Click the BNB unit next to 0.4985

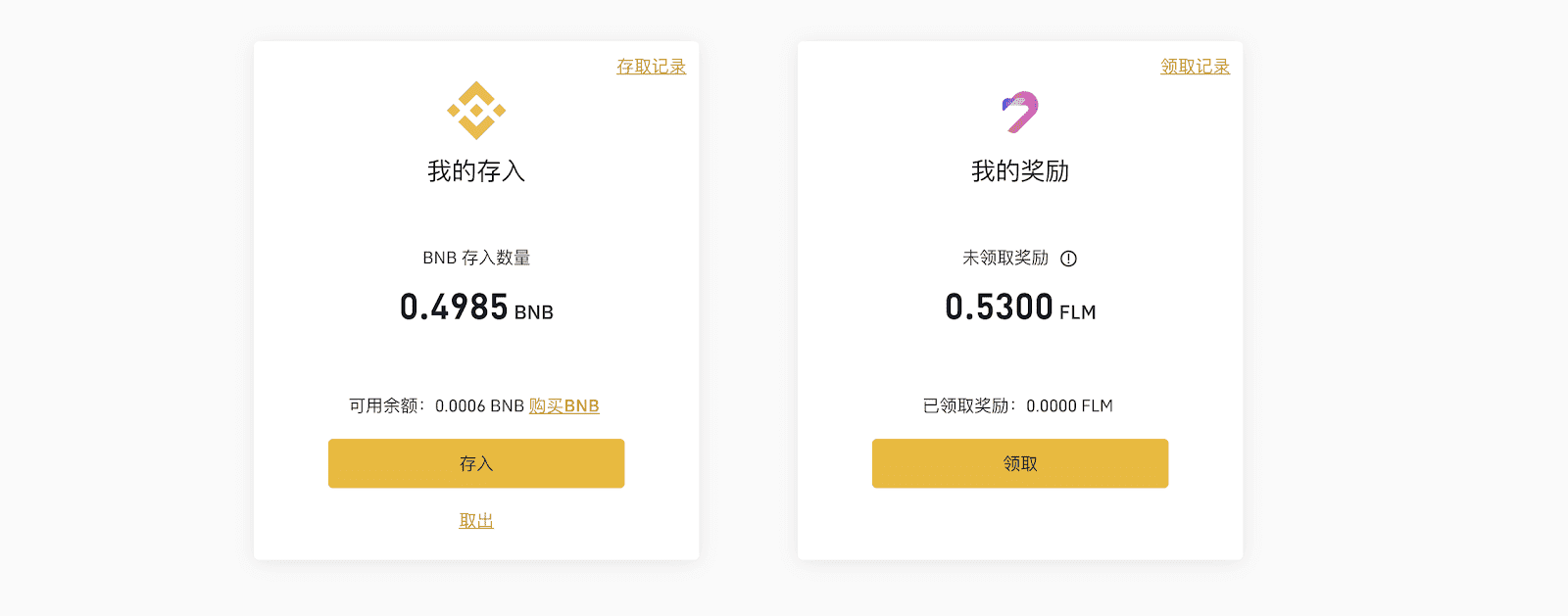pyautogui.click(x=534, y=312)
